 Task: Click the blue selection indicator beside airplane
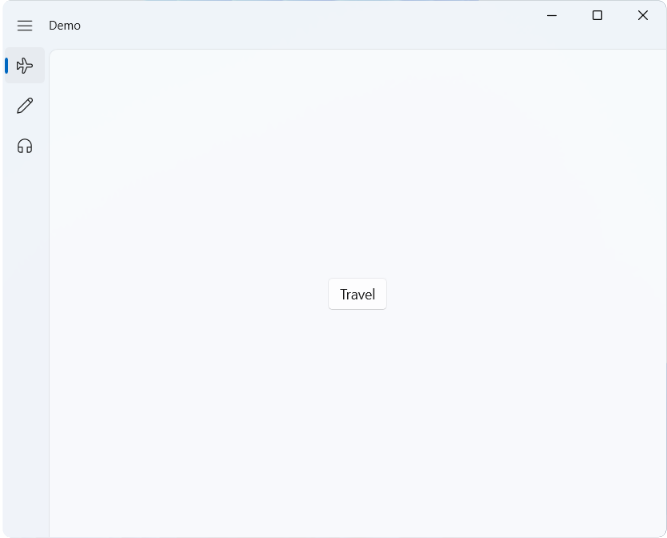7,66
